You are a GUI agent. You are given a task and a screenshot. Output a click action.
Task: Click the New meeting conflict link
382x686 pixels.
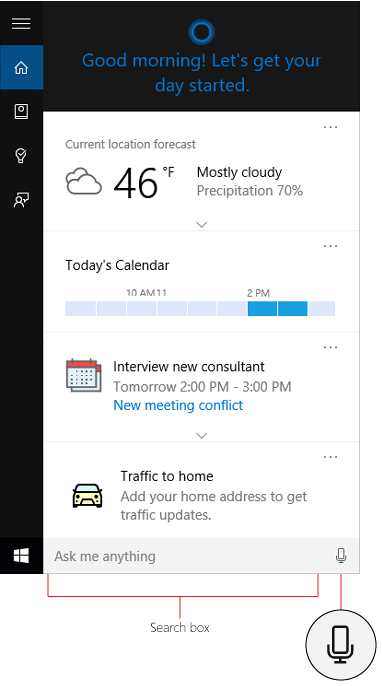[x=178, y=406]
